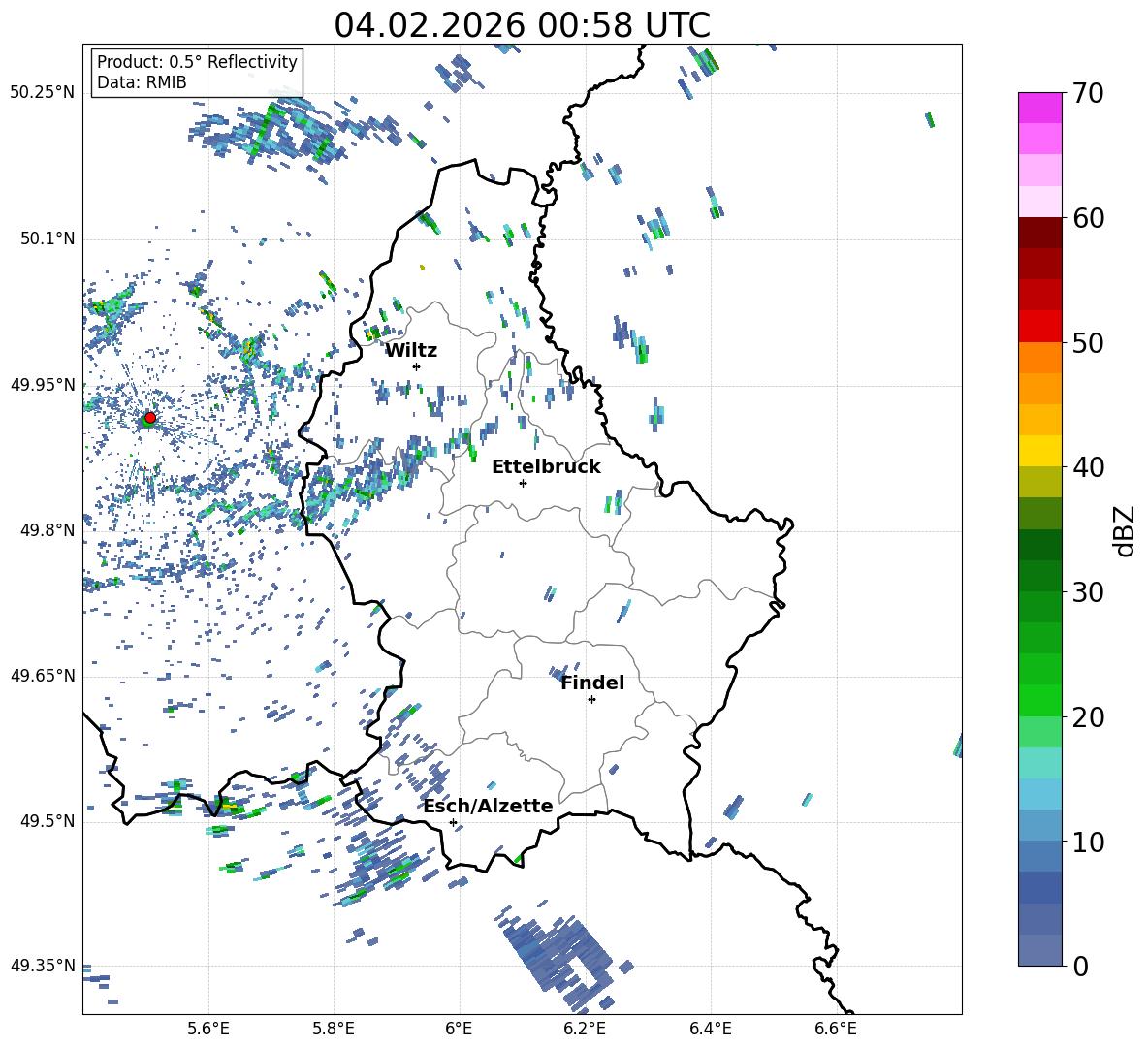
Task: Click the 50.25°N latitude tick label
Action: tap(43, 93)
